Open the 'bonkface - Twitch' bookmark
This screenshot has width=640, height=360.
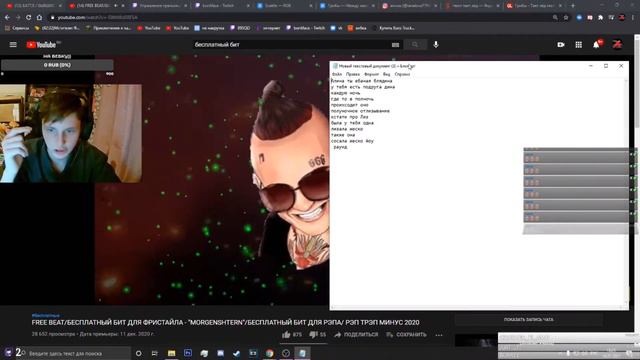point(305,28)
